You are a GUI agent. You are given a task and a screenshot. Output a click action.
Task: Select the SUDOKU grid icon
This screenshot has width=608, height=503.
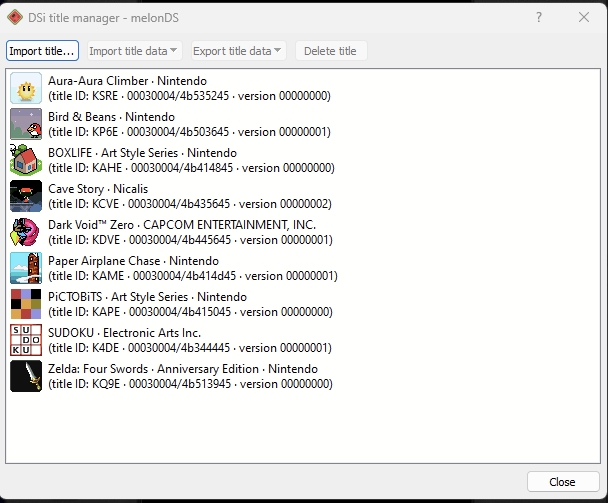pos(25,340)
